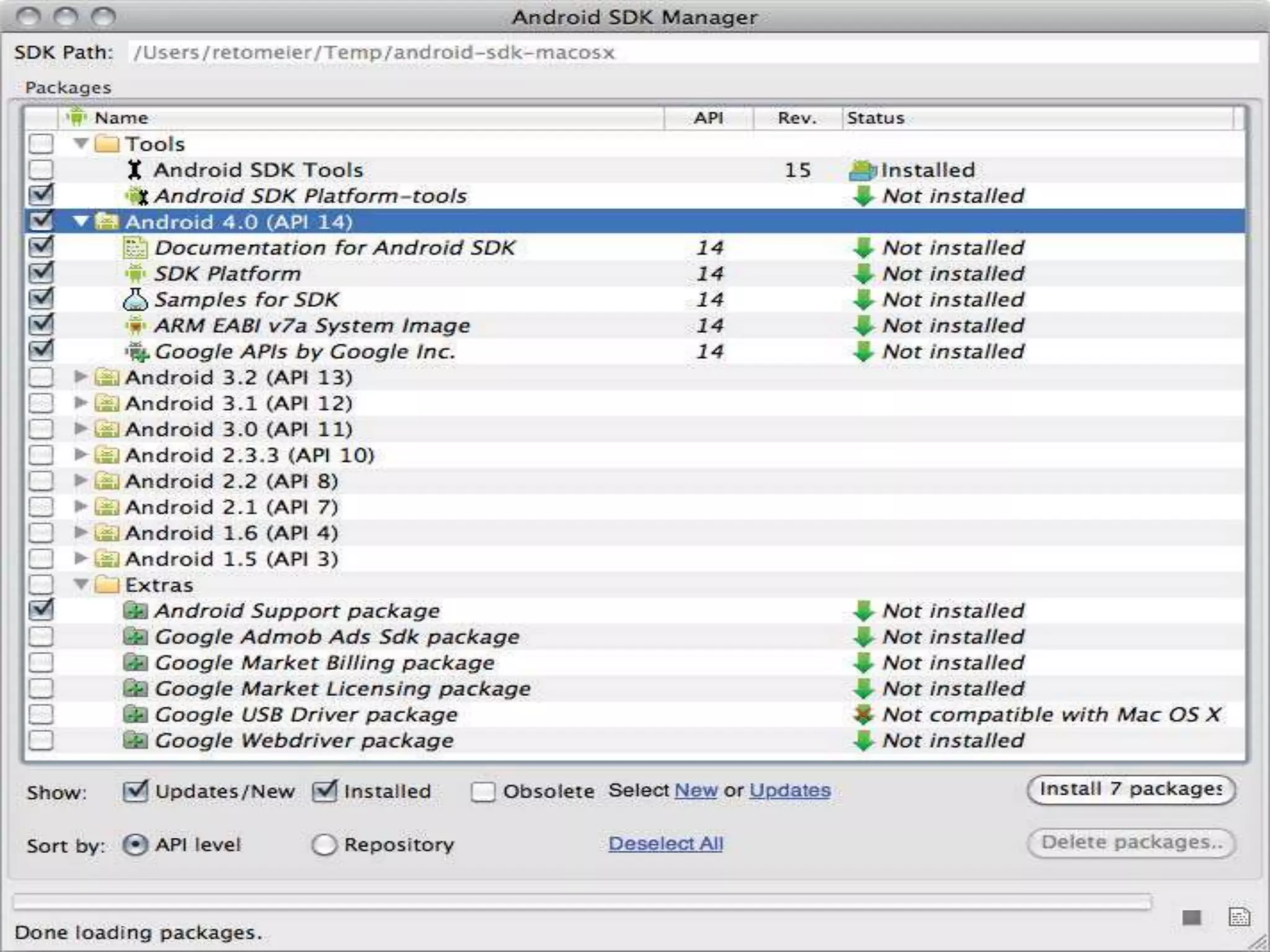Uncheck the Android Support package checkbox

[x=41, y=609]
